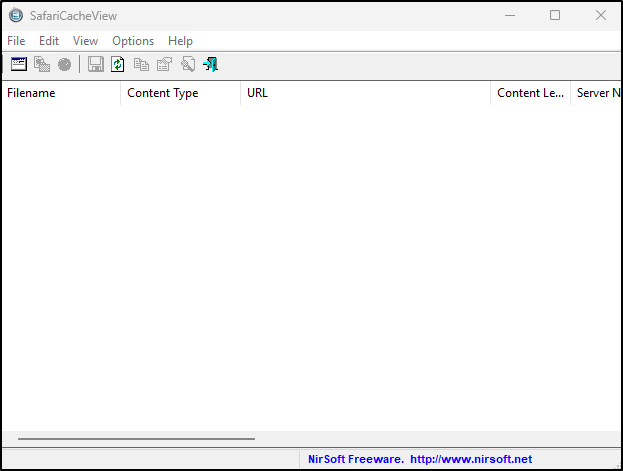The width and height of the screenshot is (623, 471).
Task: Open the Options menu
Action: (x=133, y=41)
